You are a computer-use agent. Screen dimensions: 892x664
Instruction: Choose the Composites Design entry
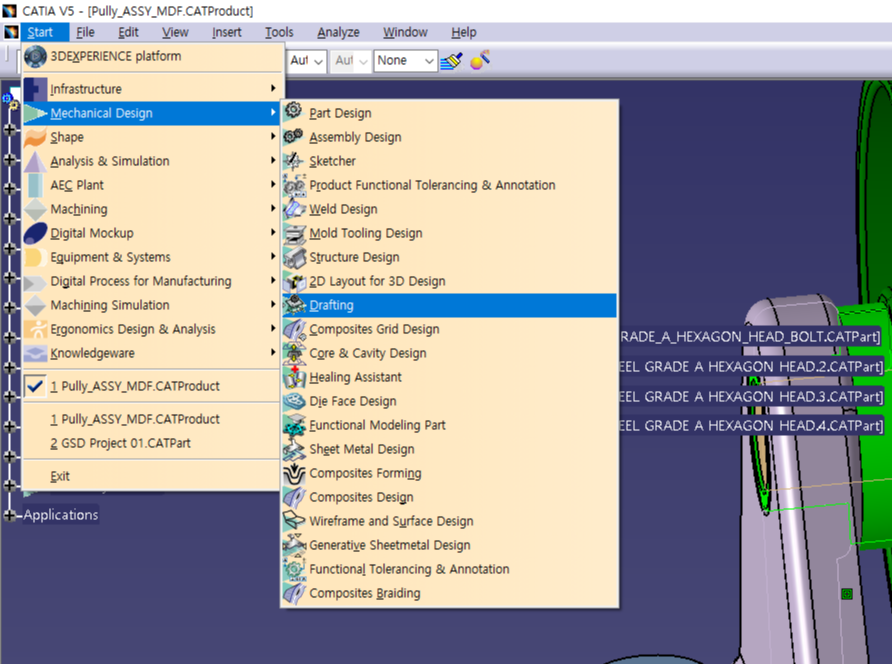click(x=449, y=497)
